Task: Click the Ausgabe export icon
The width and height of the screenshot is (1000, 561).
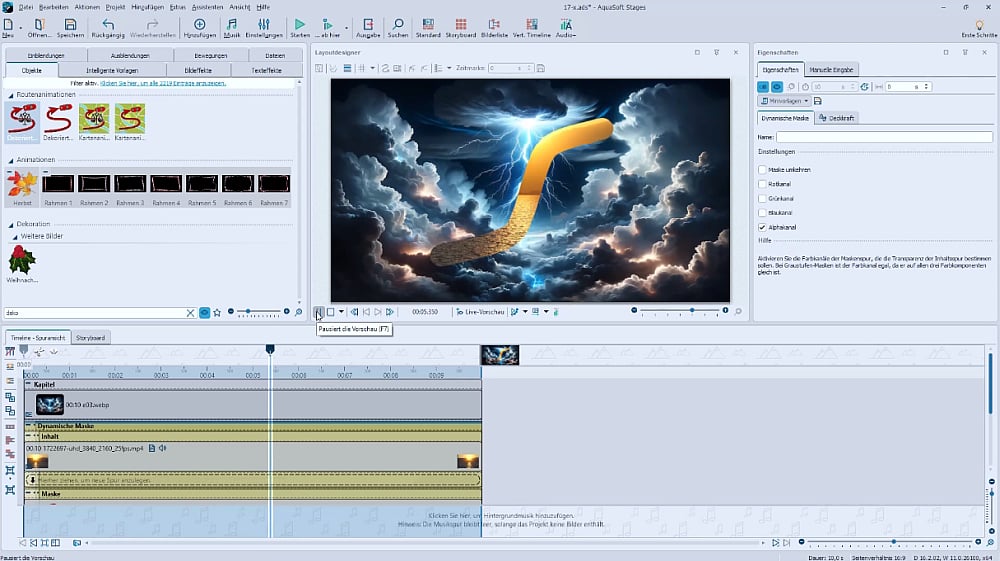Action: pos(367,24)
